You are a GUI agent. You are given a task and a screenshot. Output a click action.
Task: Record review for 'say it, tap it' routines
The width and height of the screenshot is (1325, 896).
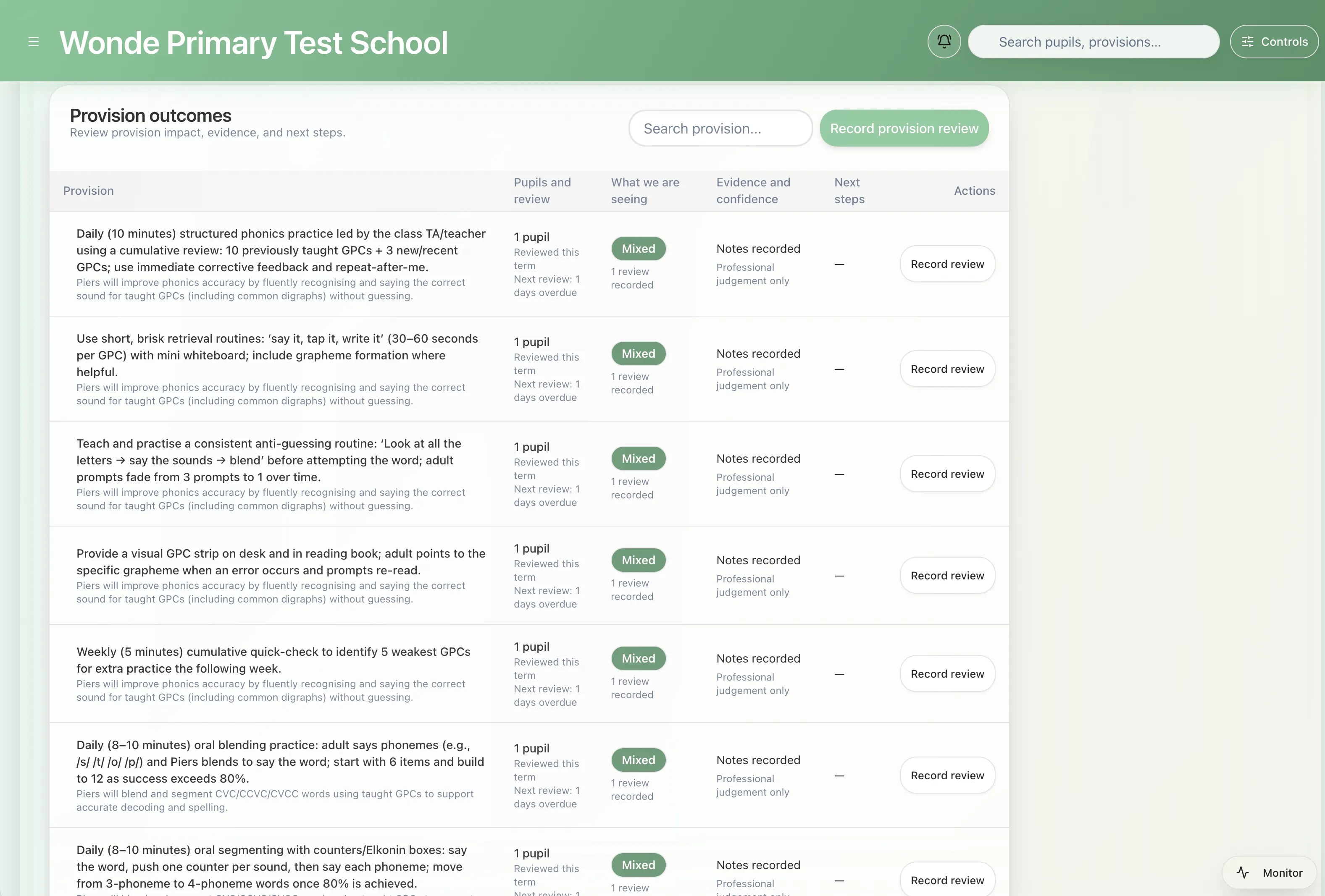(947, 369)
